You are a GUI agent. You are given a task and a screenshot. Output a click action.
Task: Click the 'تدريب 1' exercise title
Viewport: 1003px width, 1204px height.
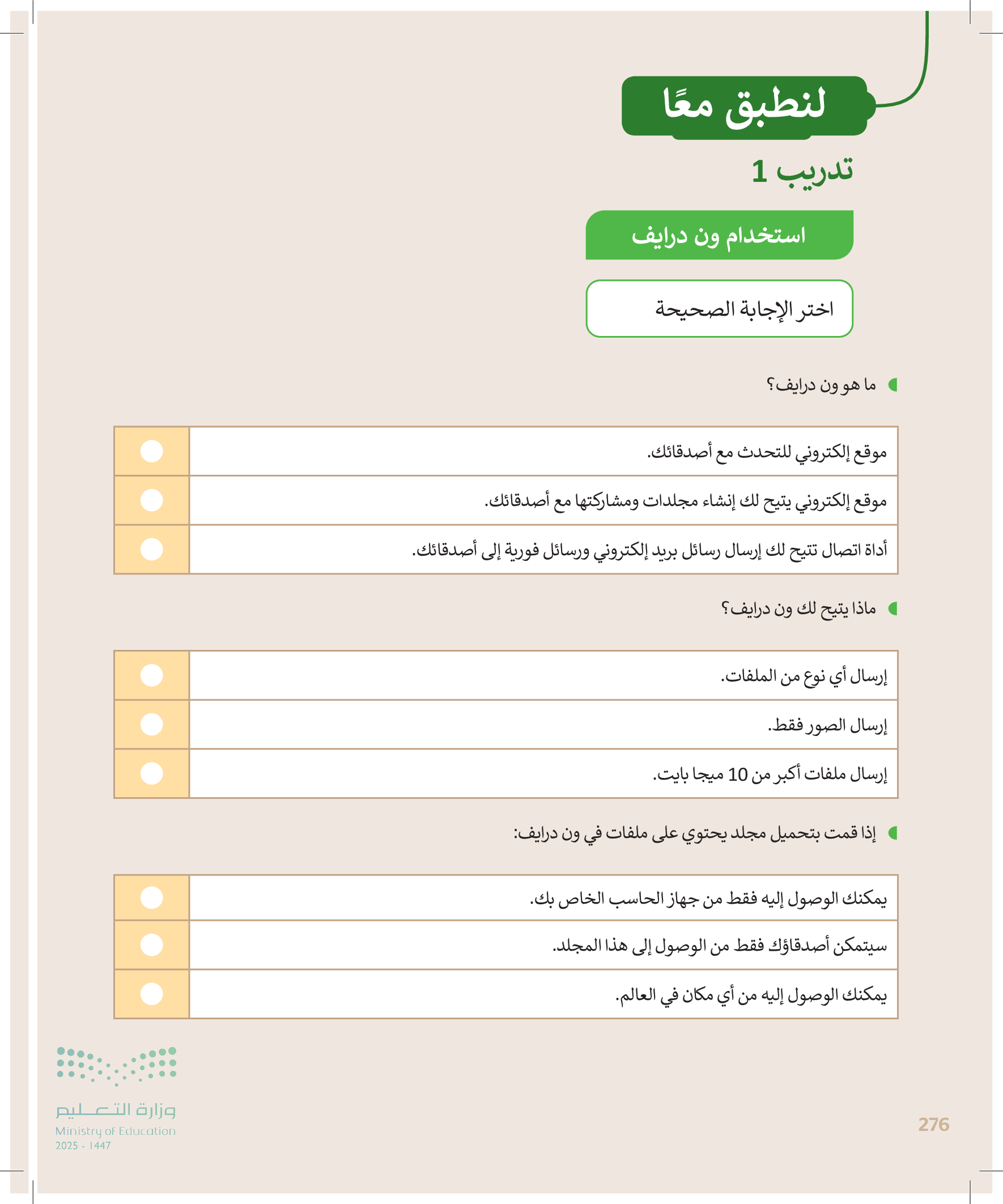802,171
